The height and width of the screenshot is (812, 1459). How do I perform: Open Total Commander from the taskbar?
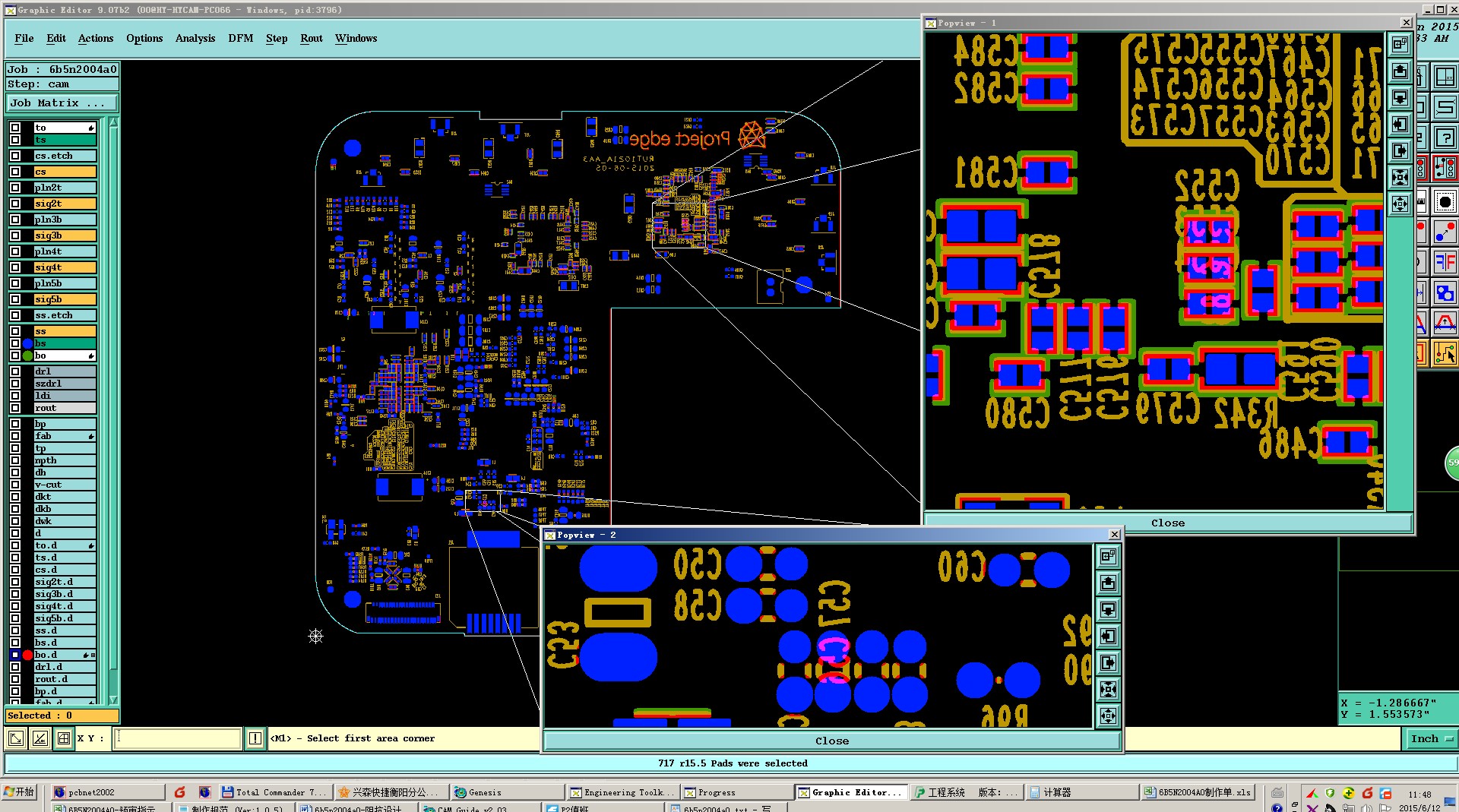[x=275, y=792]
